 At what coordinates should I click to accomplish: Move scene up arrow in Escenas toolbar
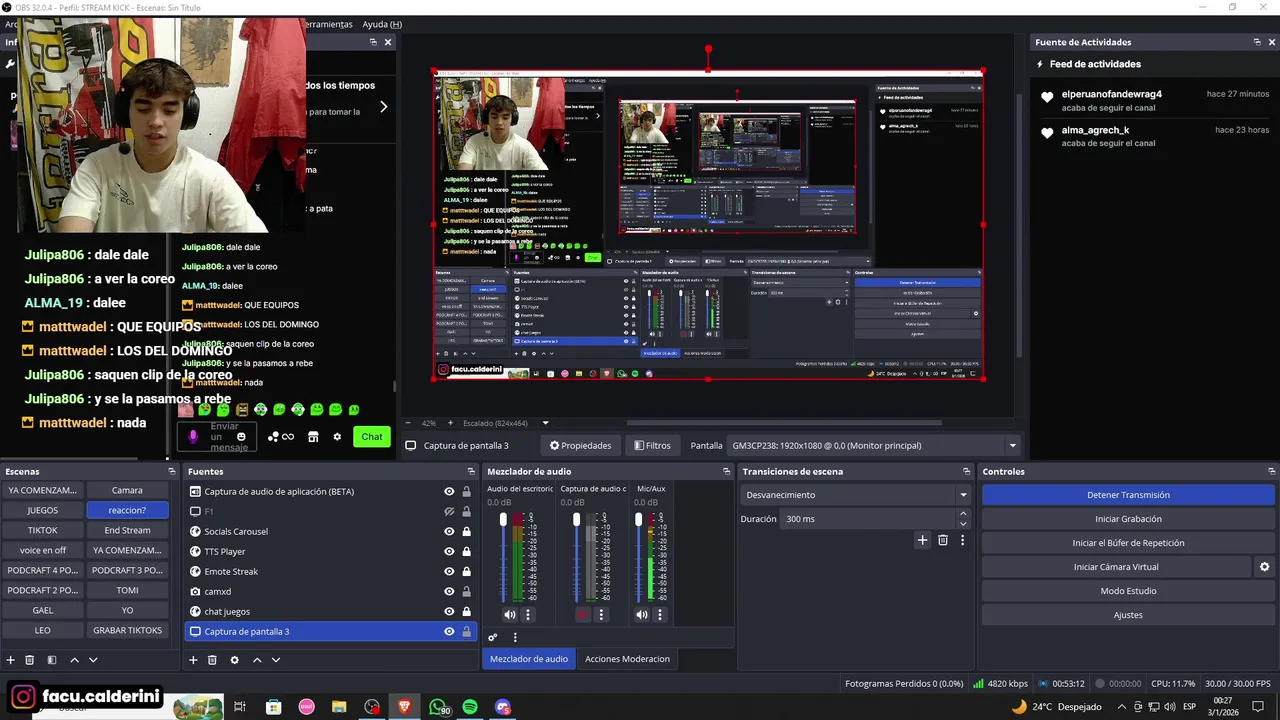pos(74,660)
